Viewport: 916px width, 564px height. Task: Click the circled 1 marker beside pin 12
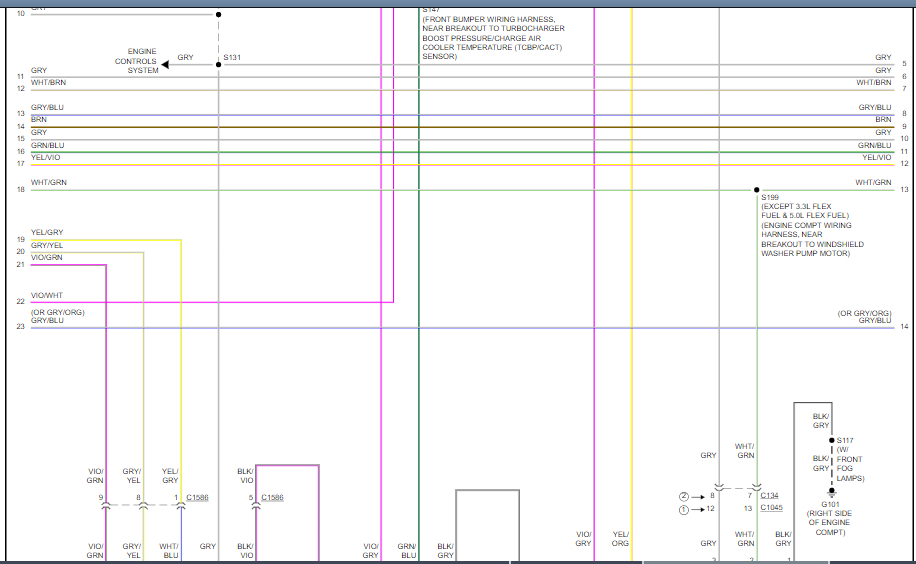coord(683,510)
